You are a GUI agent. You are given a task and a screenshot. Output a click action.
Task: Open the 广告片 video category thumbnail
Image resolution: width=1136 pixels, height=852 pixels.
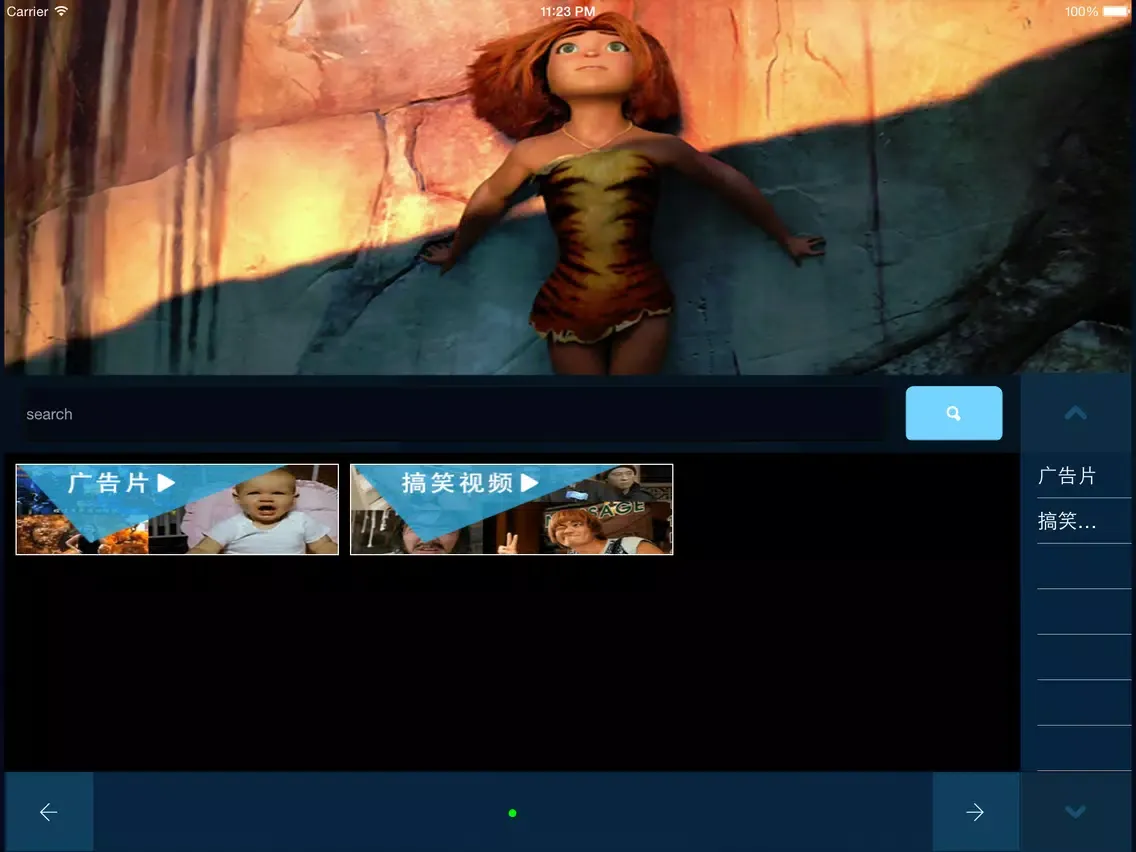177,509
